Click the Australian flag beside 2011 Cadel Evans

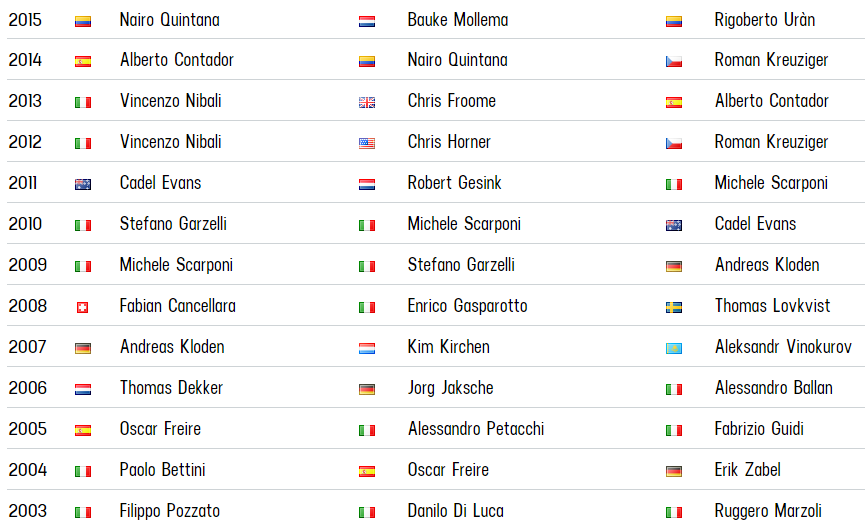[83, 184]
